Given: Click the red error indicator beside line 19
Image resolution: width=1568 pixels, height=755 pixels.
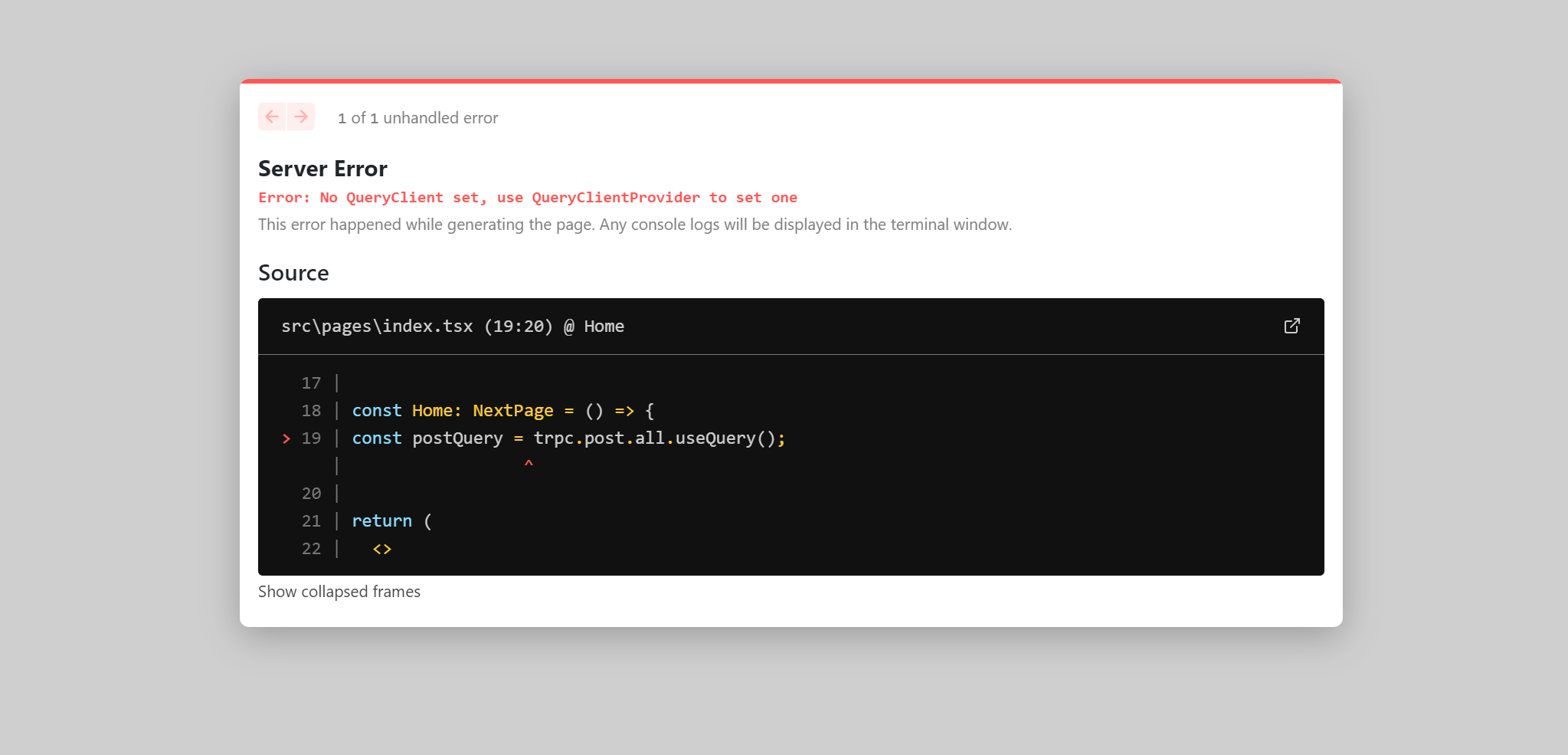Looking at the screenshot, I should click(x=286, y=438).
